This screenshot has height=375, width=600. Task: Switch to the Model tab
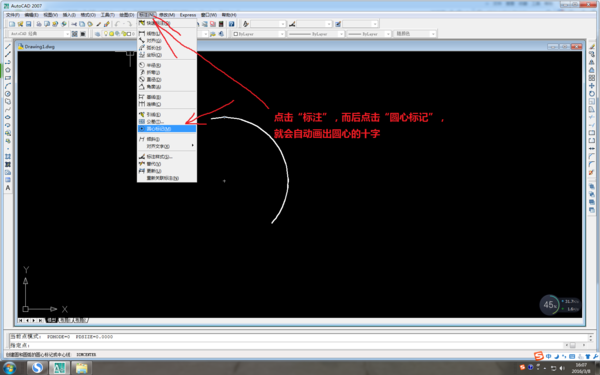pos(51,320)
